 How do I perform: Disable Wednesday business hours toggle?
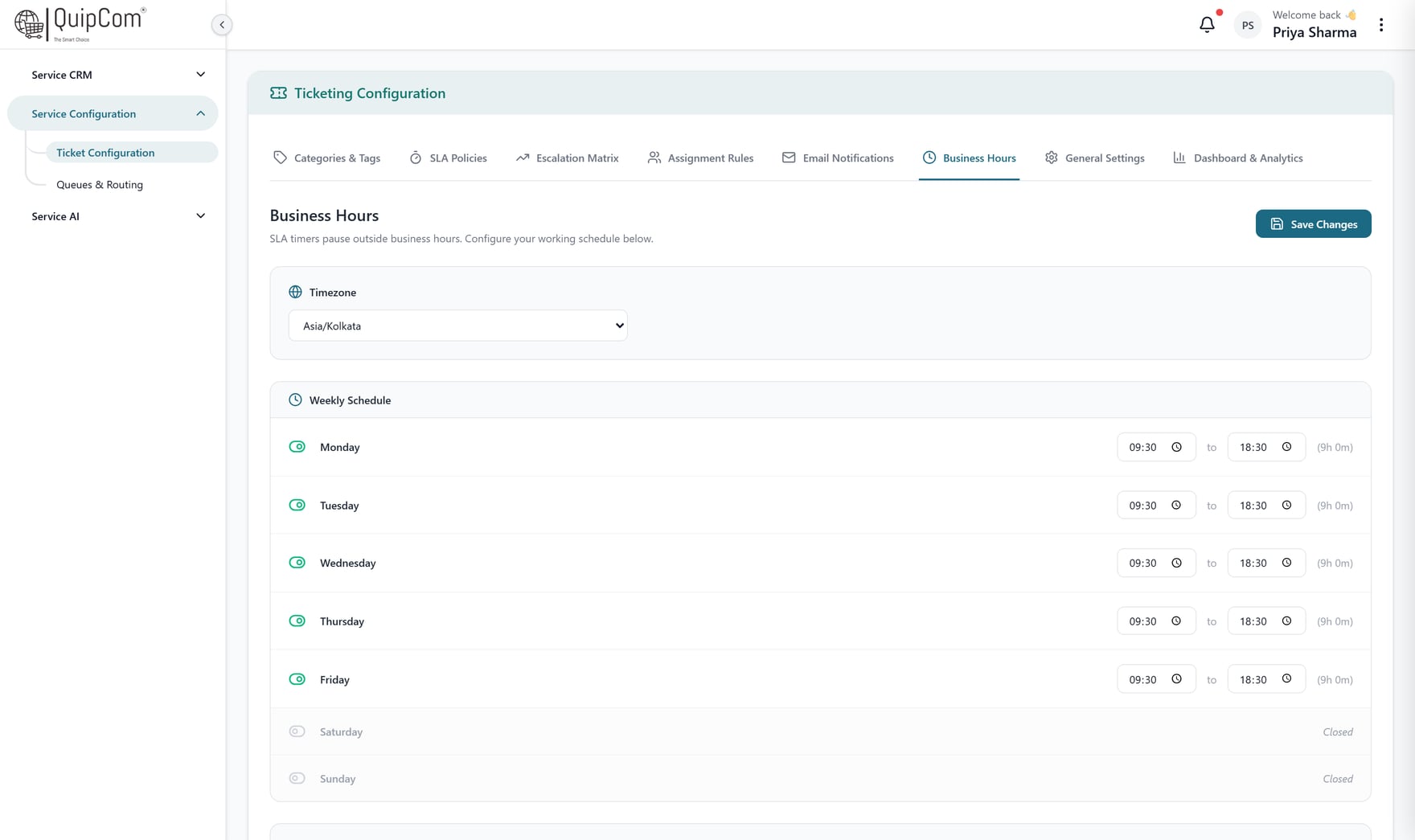(297, 562)
